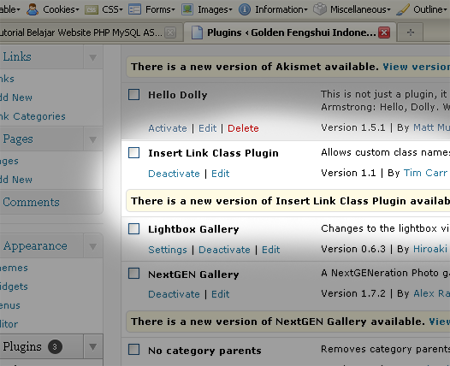Image resolution: width=450 pixels, height=366 pixels.
Task: Open the Plugins sidebar menu
Action: 22,347
